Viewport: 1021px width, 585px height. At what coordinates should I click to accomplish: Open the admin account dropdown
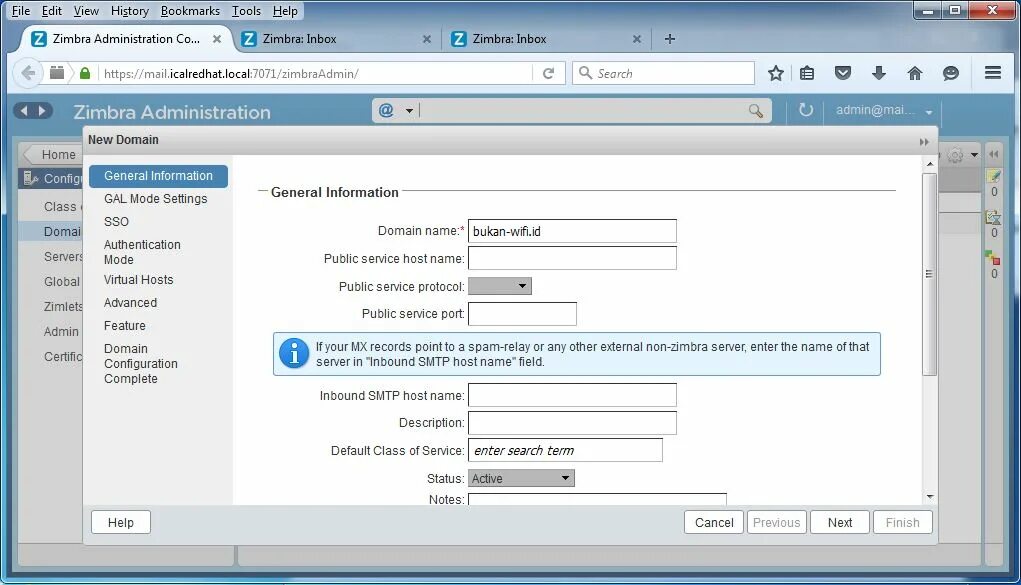(929, 112)
